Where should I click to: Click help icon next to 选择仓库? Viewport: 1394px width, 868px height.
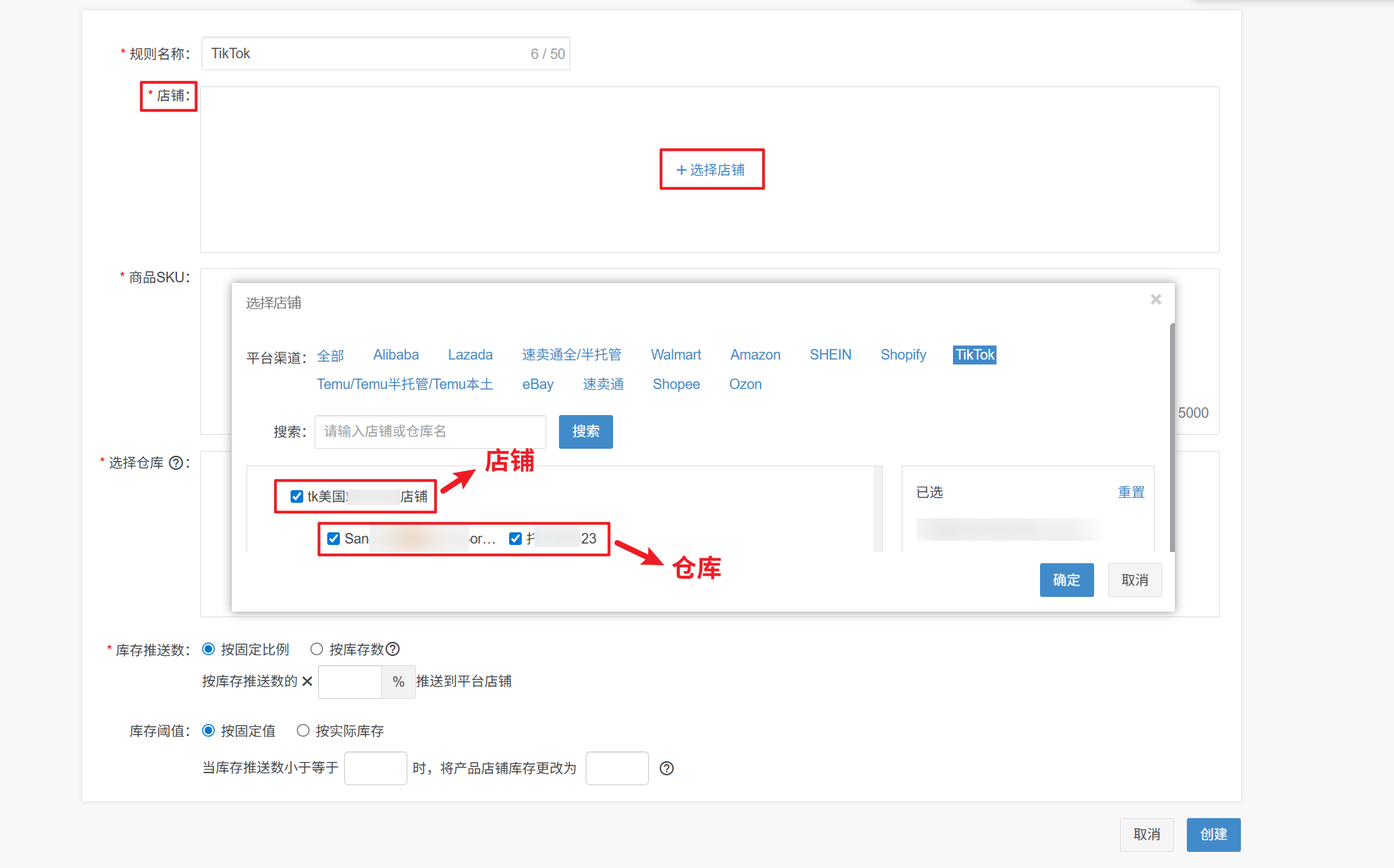tap(176, 463)
